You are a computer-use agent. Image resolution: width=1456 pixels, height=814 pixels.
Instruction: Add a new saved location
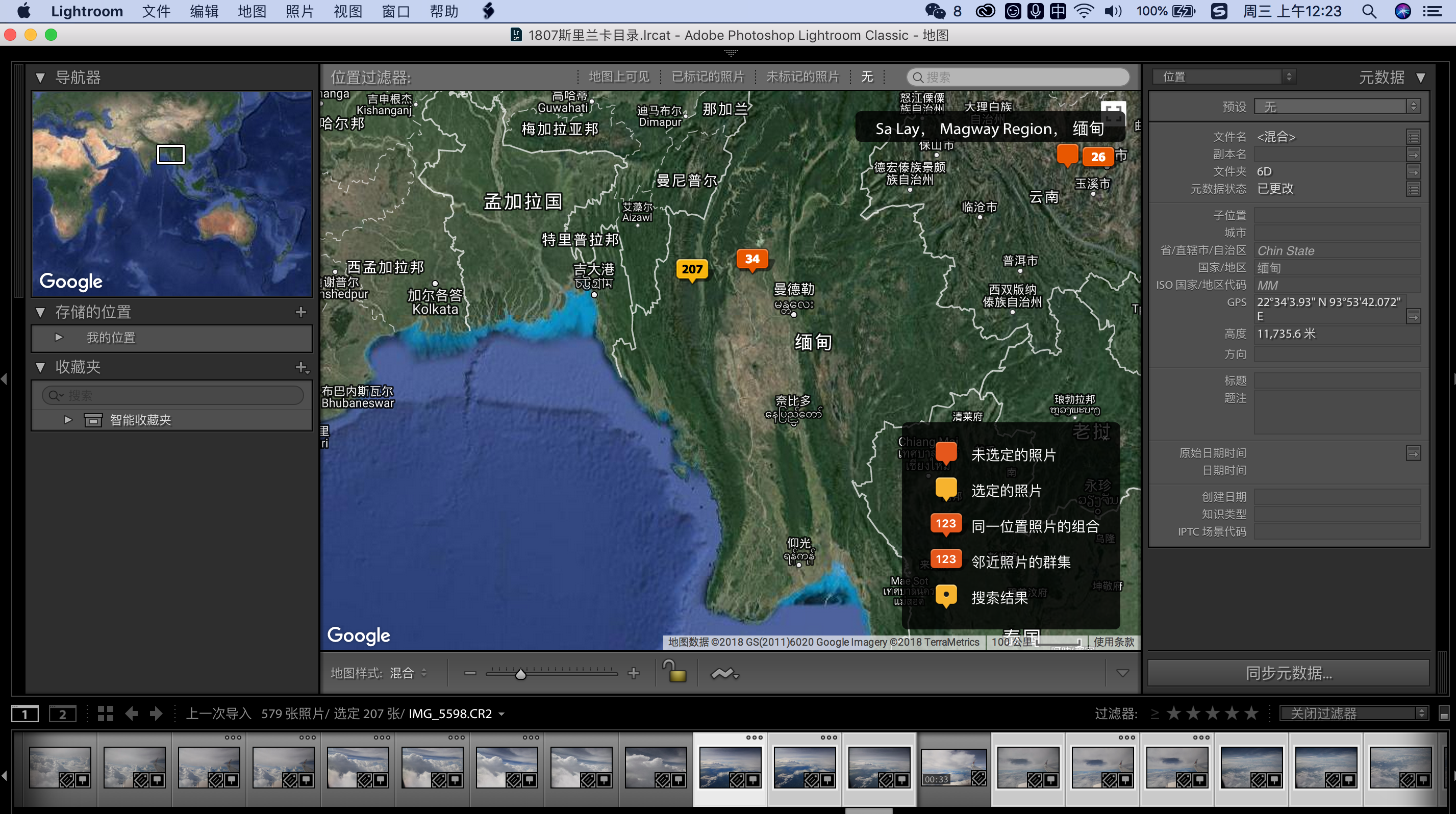tap(300, 312)
